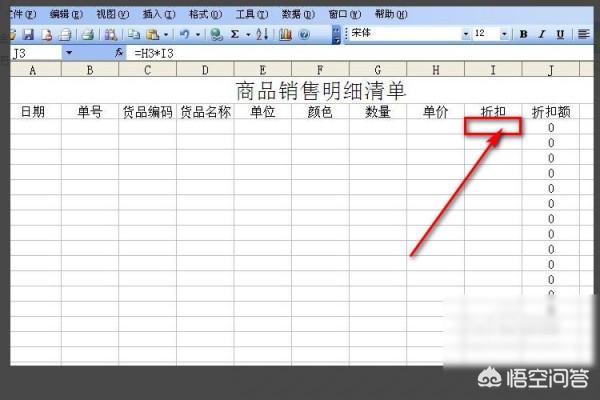This screenshot has height=400, width=600.
Task: Select the first 0 cell under 折扣额
Action: click(x=551, y=127)
